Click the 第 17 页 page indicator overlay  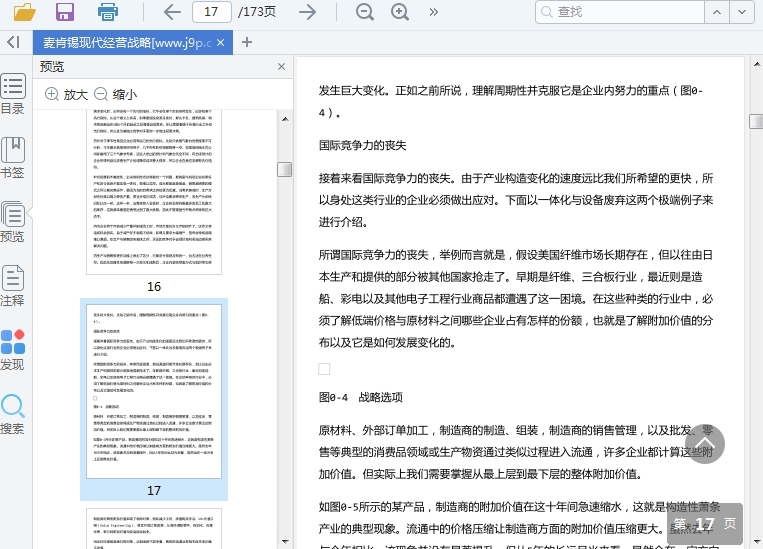[705, 524]
